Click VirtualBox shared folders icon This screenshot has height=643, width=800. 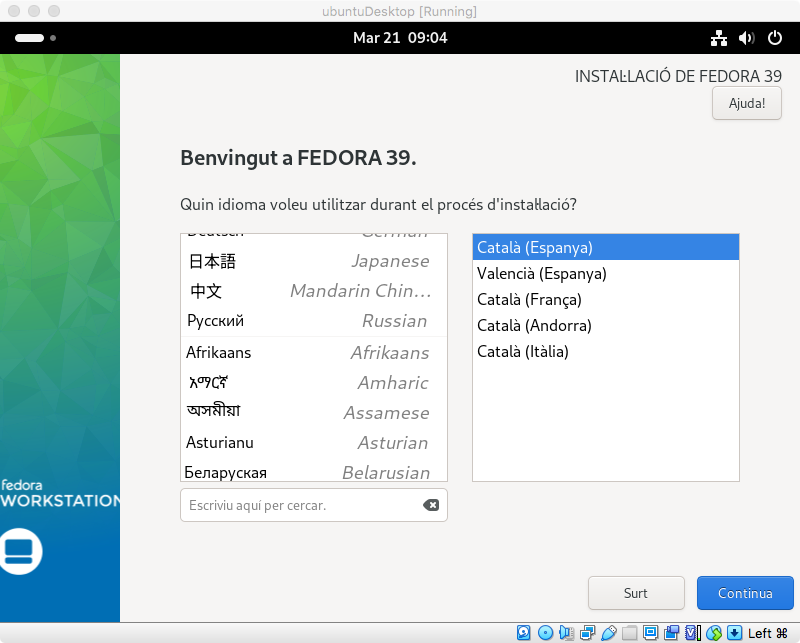(630, 633)
